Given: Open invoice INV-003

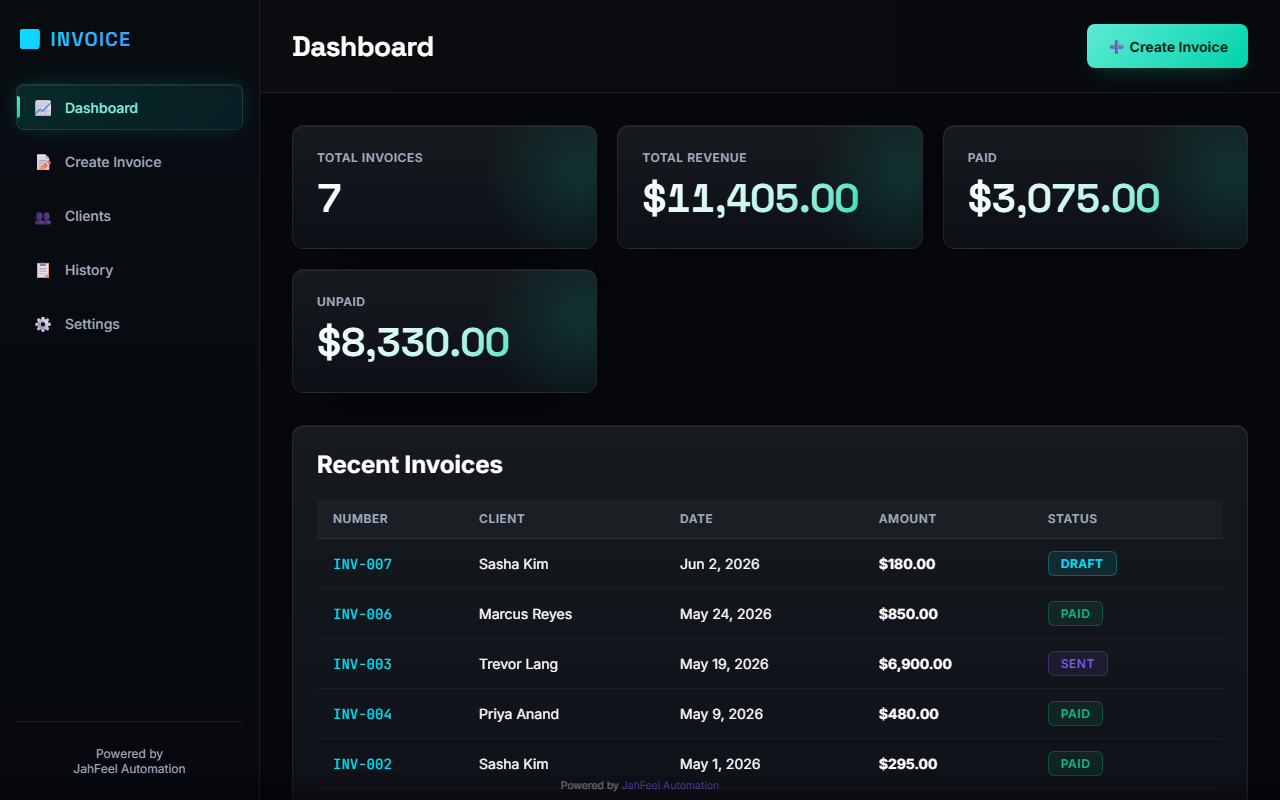Looking at the screenshot, I should click(x=362, y=664).
